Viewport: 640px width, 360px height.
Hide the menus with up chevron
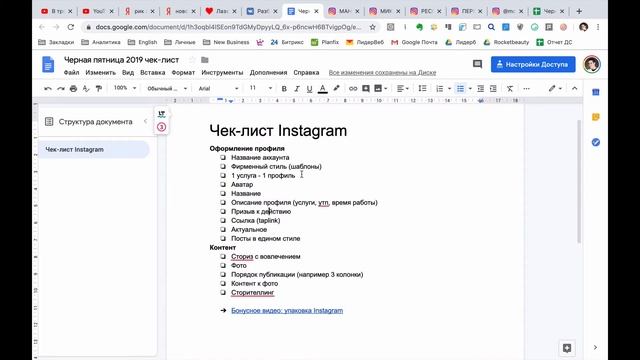coord(574,89)
